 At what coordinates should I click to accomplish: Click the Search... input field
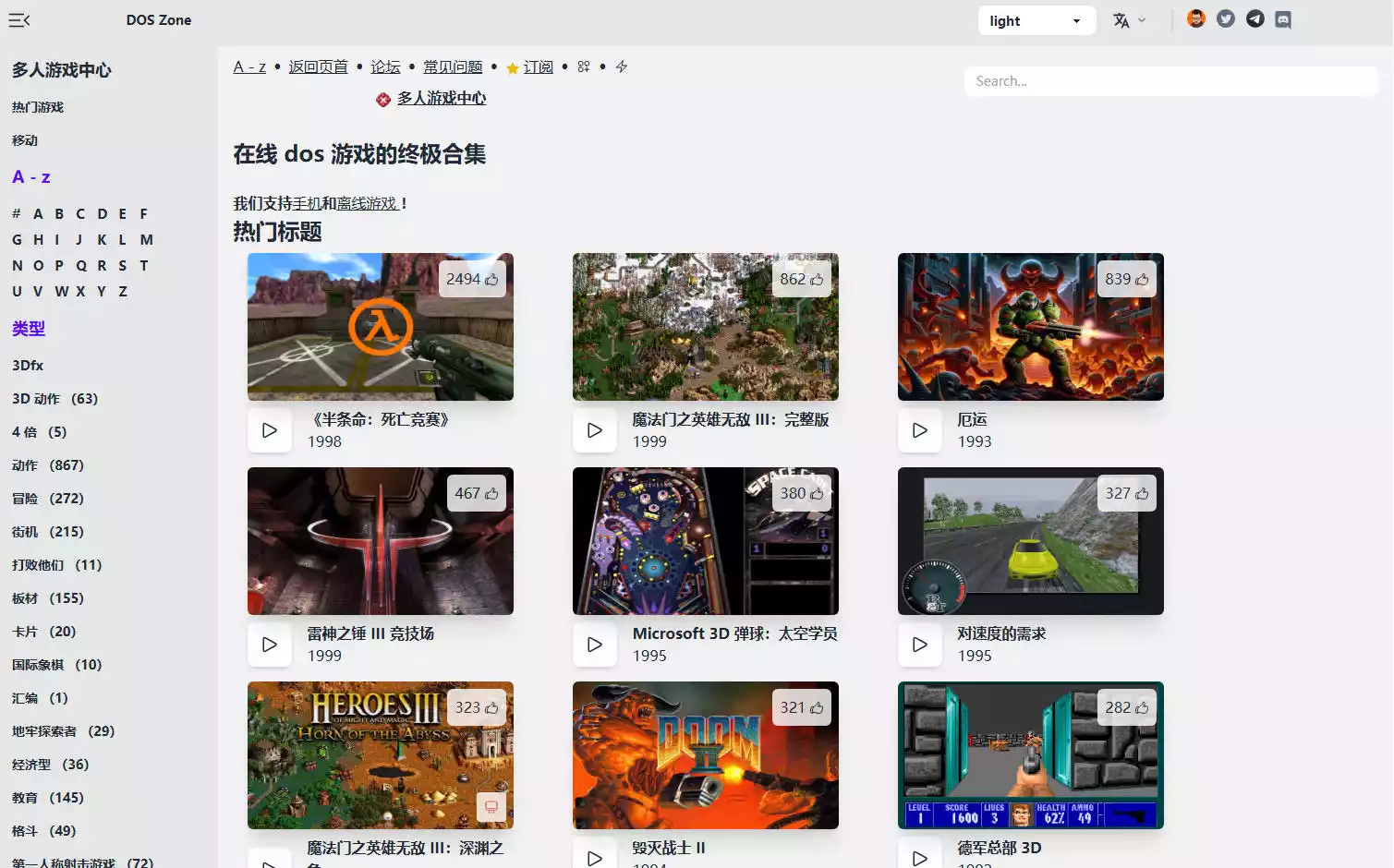pos(1170,81)
